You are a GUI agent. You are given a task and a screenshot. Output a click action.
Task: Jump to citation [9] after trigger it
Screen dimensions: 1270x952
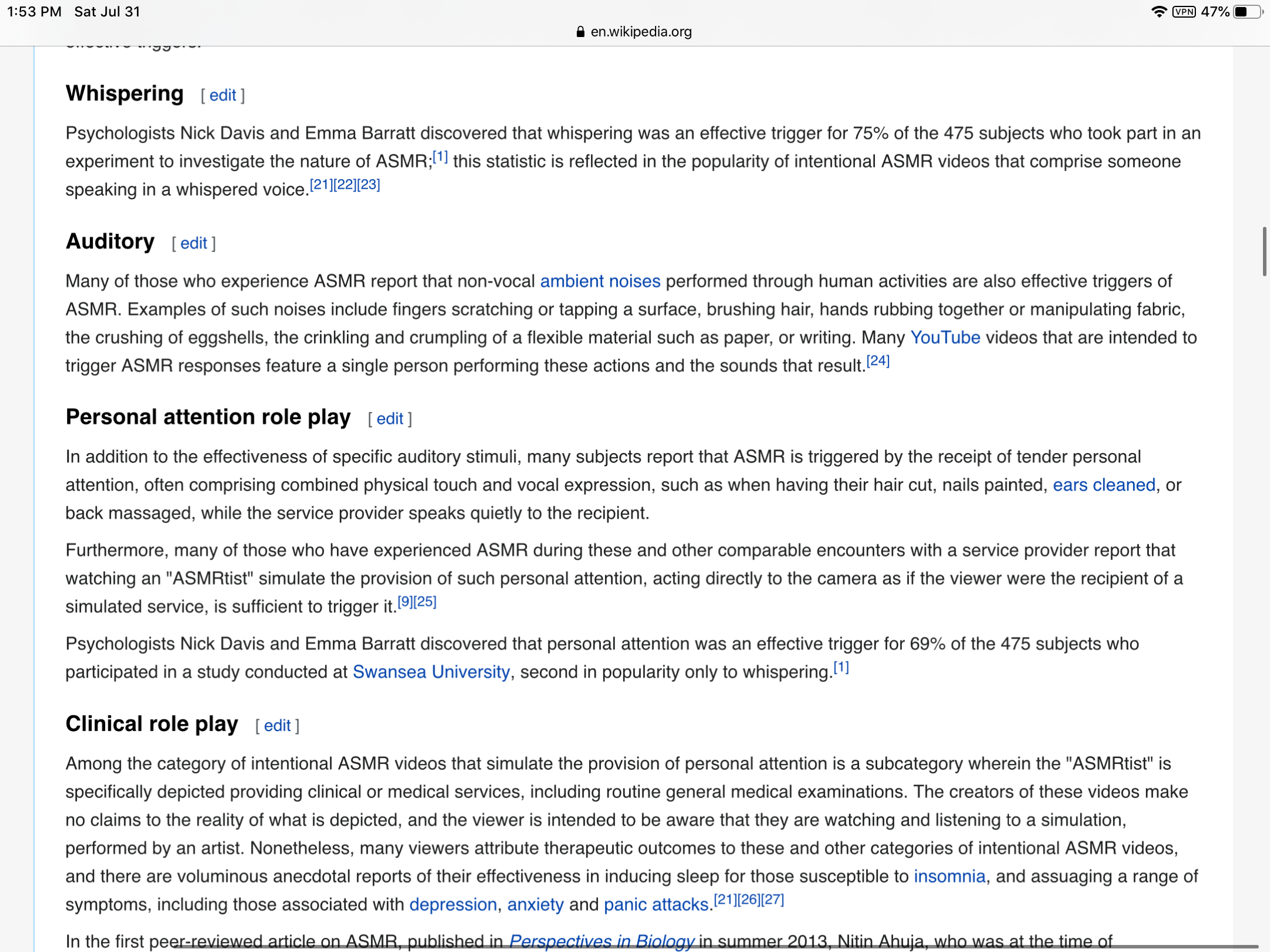406,602
